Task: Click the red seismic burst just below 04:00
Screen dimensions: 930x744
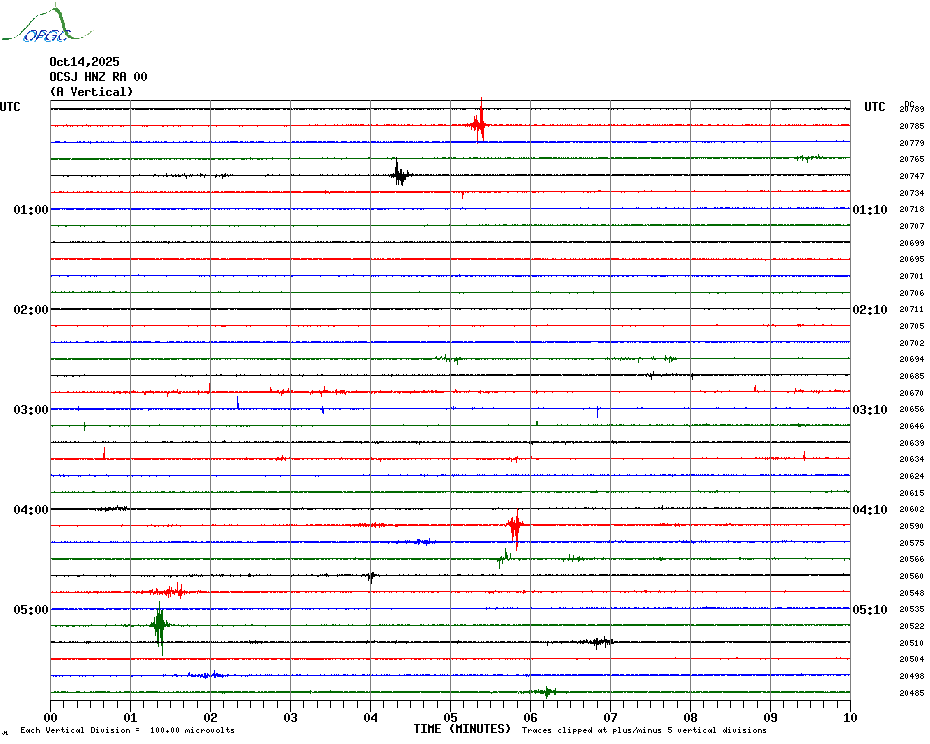Action: [x=514, y=526]
